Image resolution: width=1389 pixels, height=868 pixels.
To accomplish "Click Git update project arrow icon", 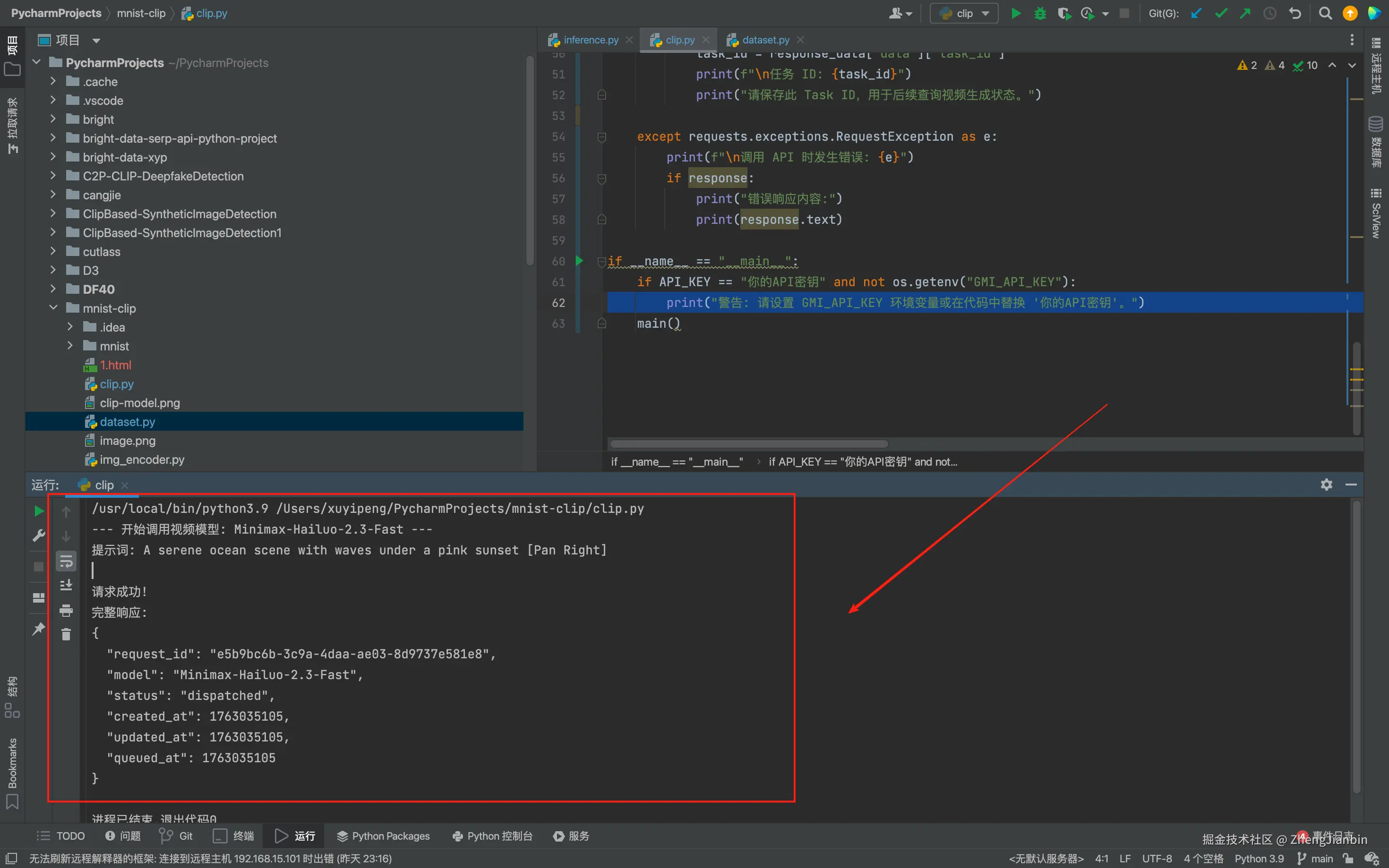I will point(1196,13).
